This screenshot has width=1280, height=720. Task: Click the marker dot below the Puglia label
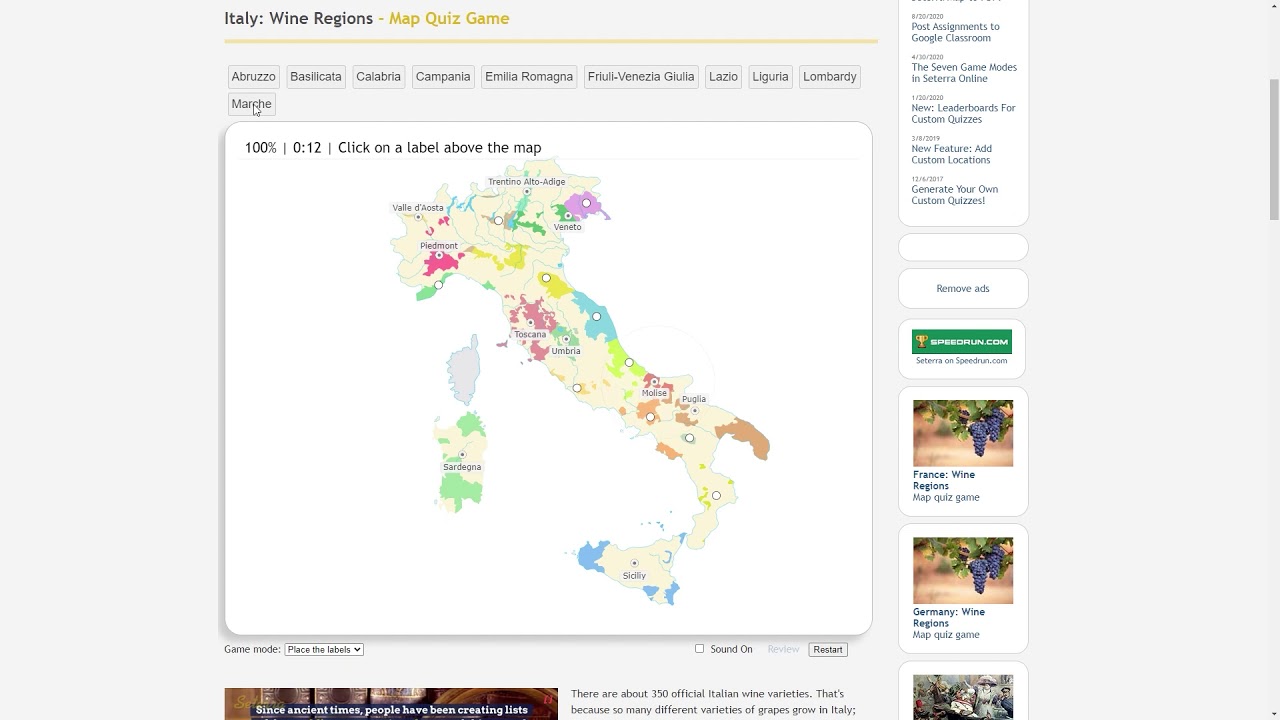click(694, 410)
